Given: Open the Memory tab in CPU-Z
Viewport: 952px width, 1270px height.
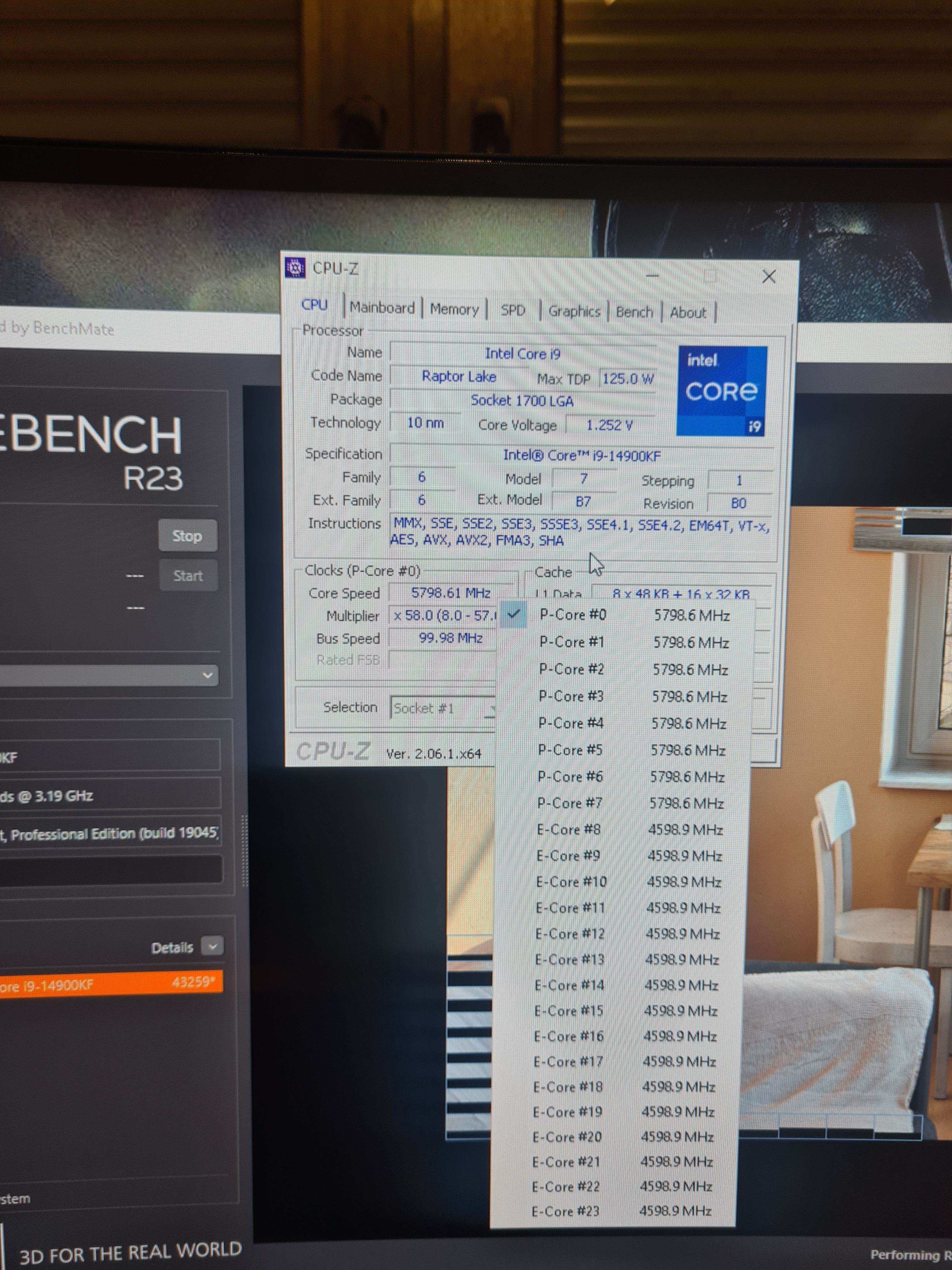Looking at the screenshot, I should coord(454,309).
